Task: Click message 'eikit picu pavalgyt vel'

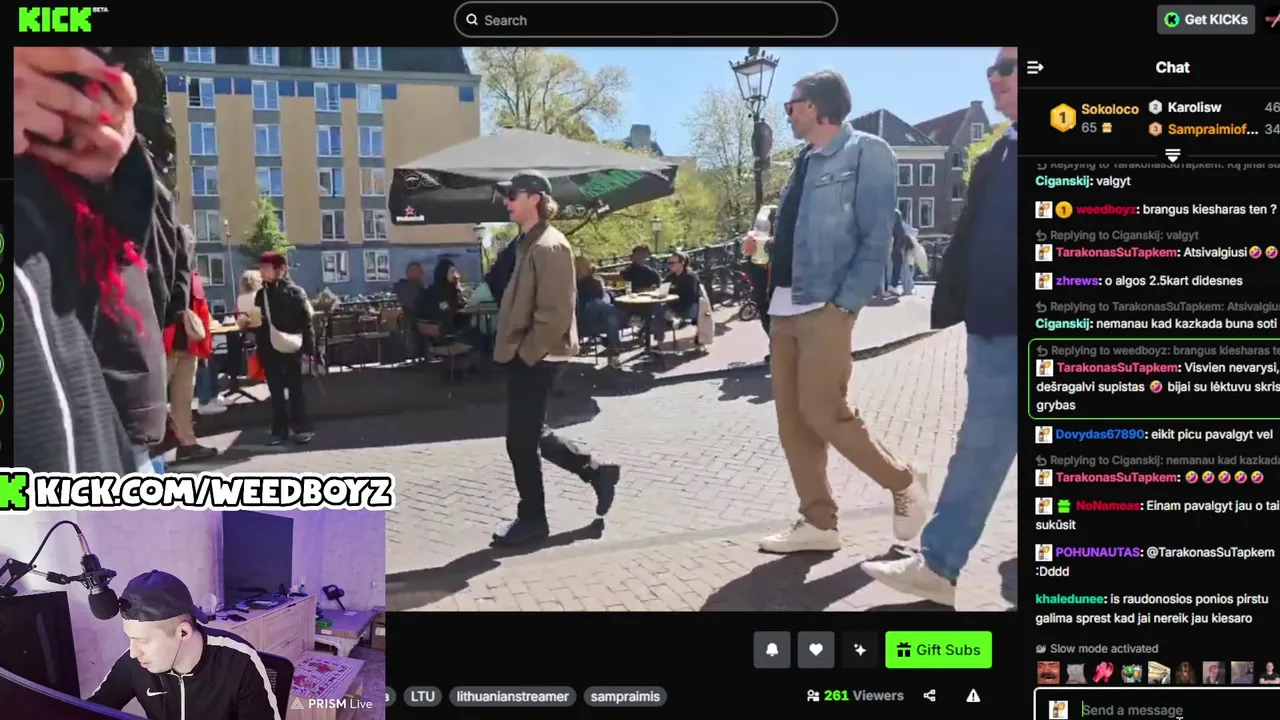Action: (1212, 435)
